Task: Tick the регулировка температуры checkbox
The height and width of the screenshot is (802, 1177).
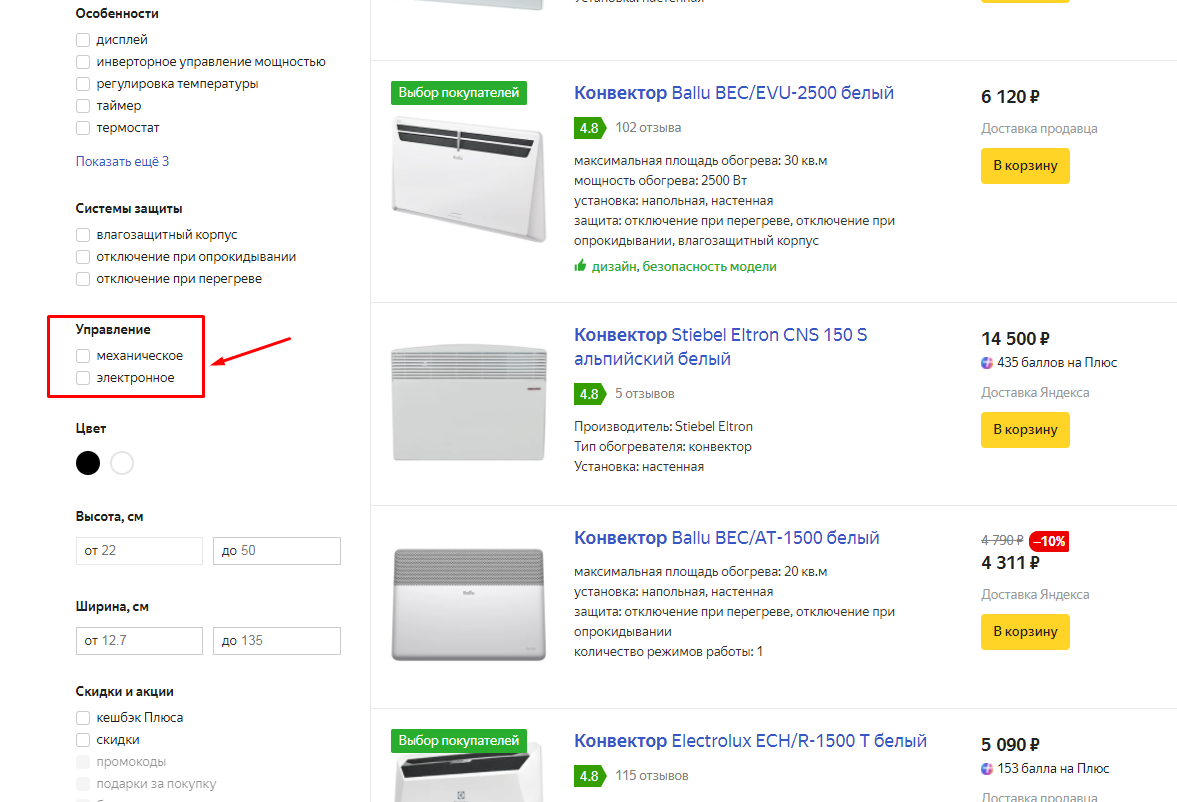Action: click(83, 83)
